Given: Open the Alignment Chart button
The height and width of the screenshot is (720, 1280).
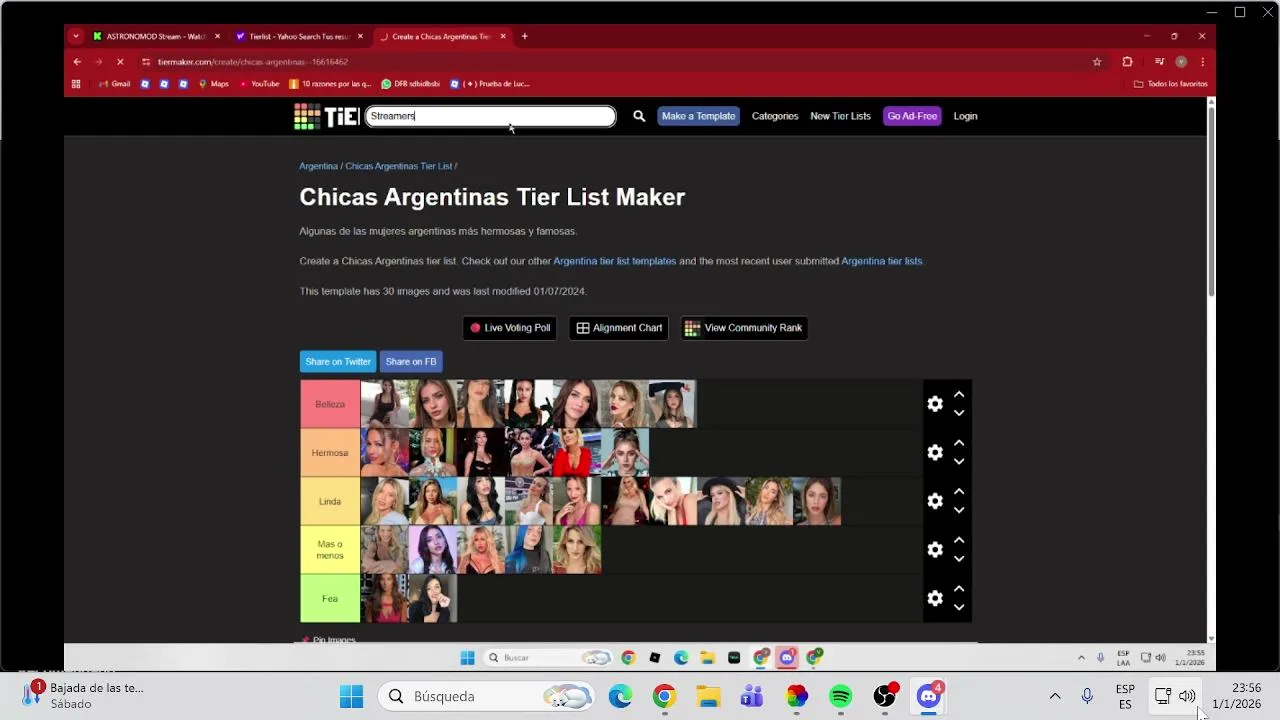Looking at the screenshot, I should [619, 328].
